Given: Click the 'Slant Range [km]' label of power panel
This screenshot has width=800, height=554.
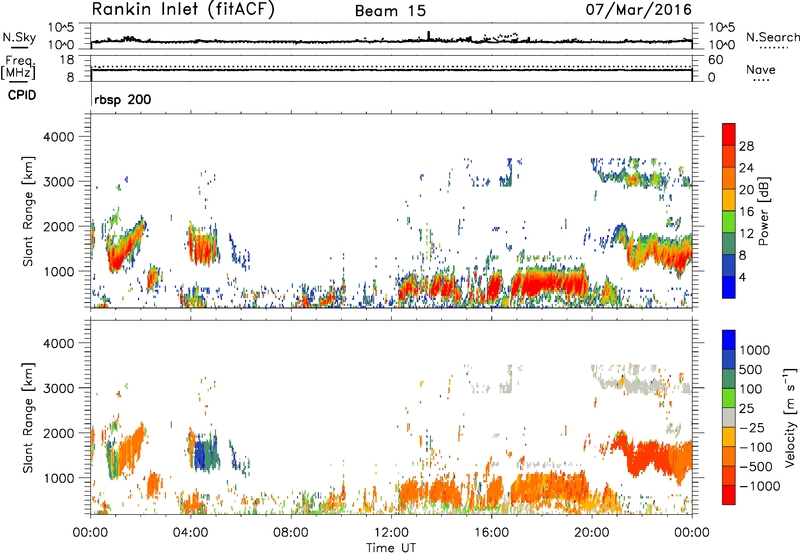Looking at the screenshot, I should (28, 211).
